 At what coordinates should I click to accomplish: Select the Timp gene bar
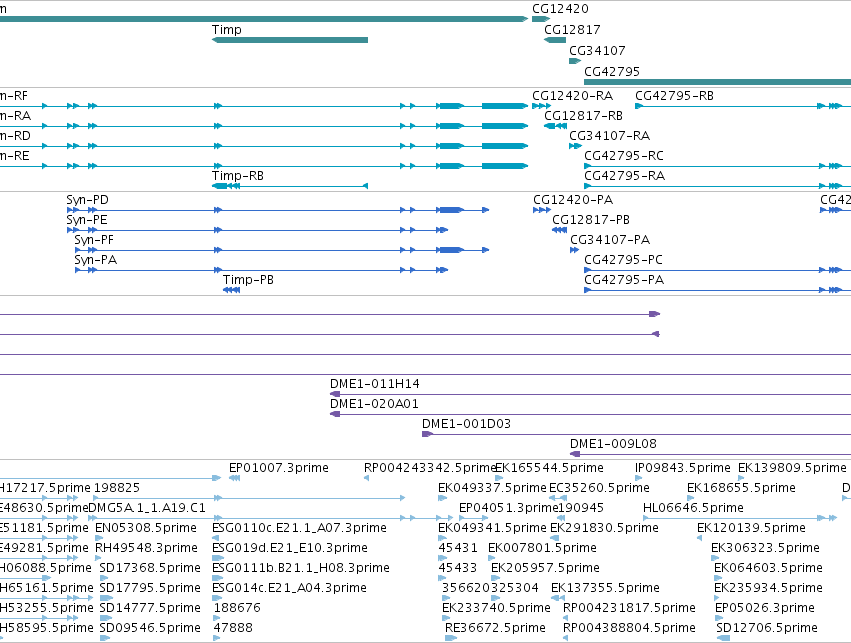(290, 40)
